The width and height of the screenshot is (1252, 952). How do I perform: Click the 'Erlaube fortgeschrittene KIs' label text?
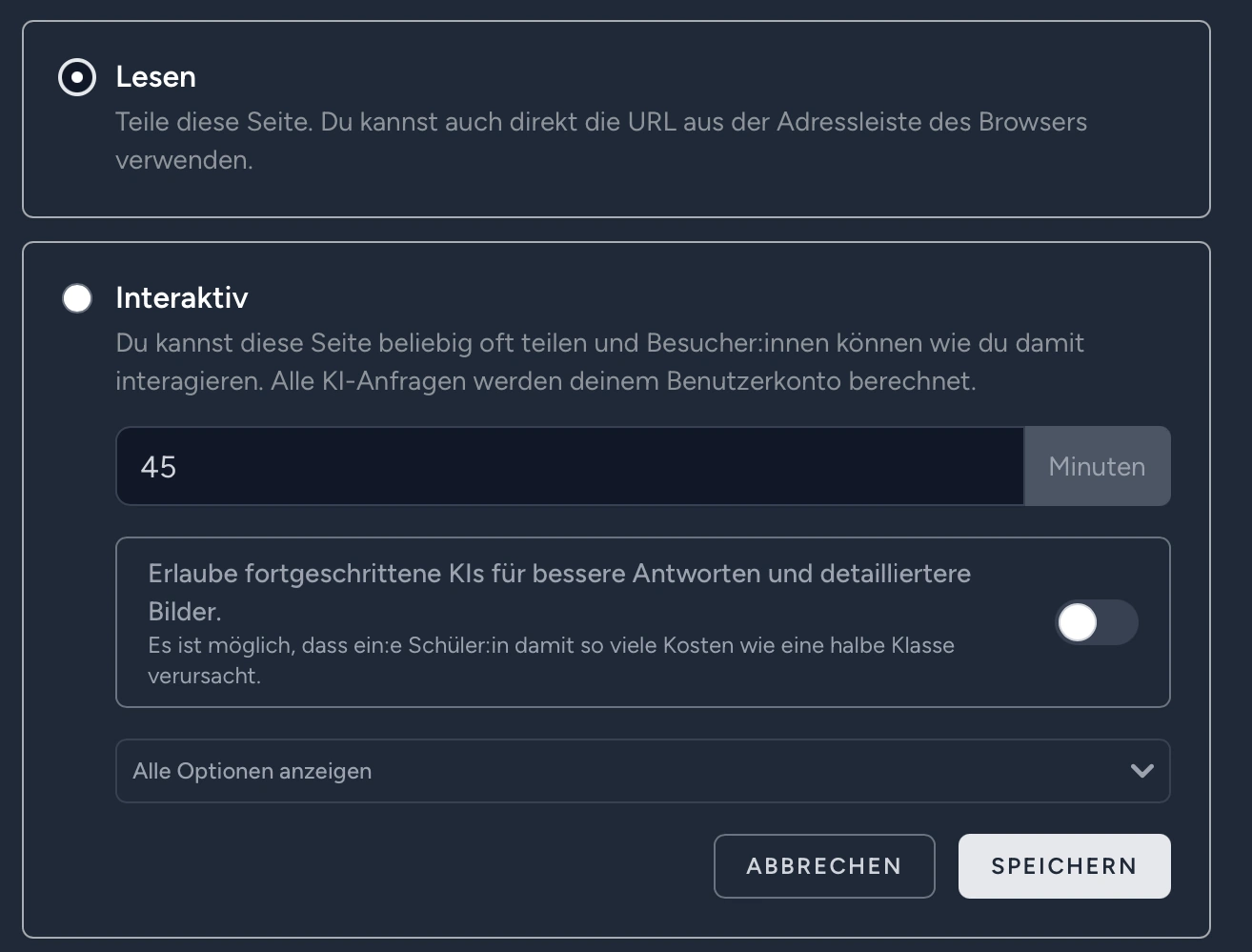559,575
